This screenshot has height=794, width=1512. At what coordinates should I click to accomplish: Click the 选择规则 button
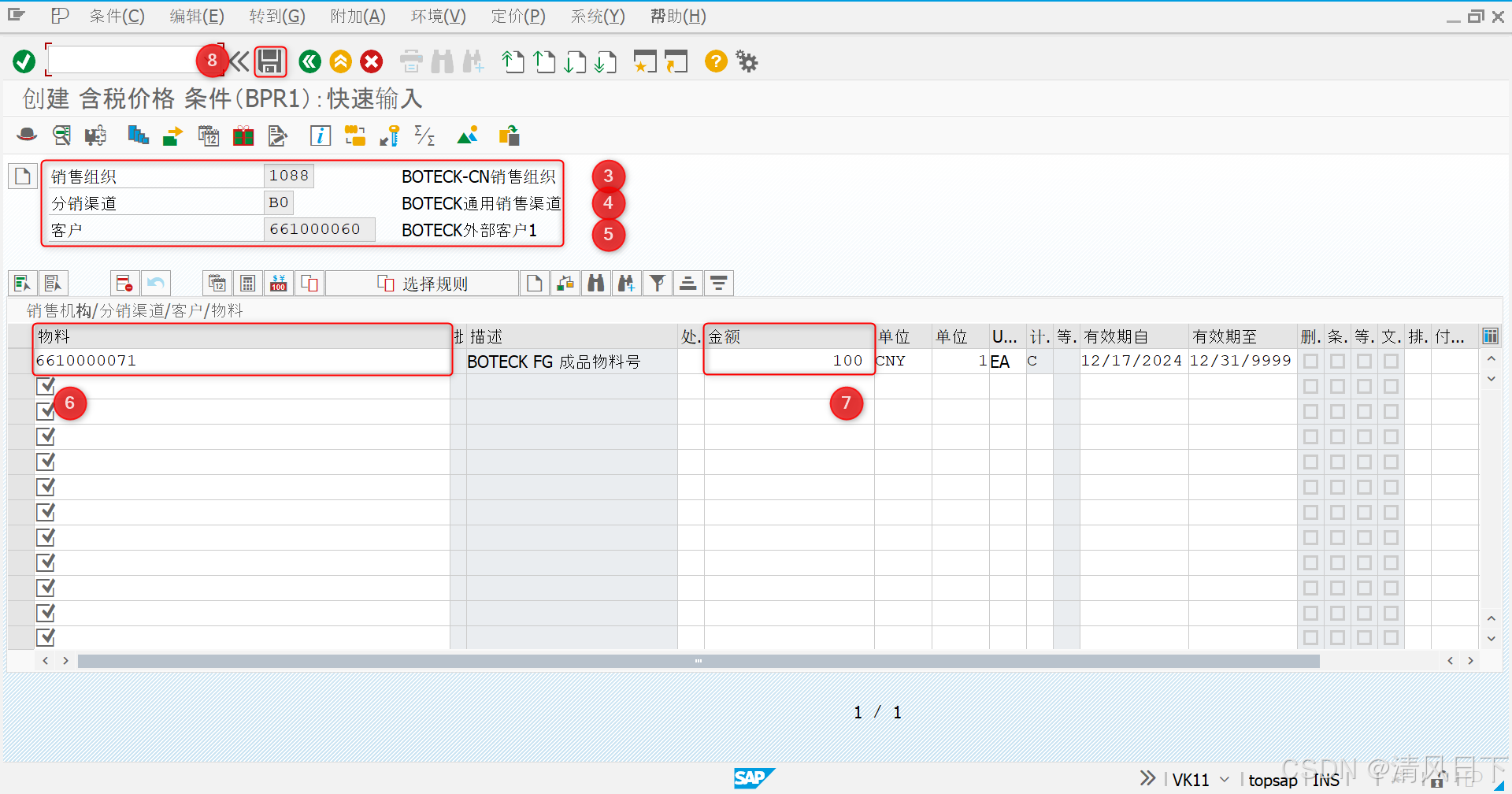coord(422,283)
